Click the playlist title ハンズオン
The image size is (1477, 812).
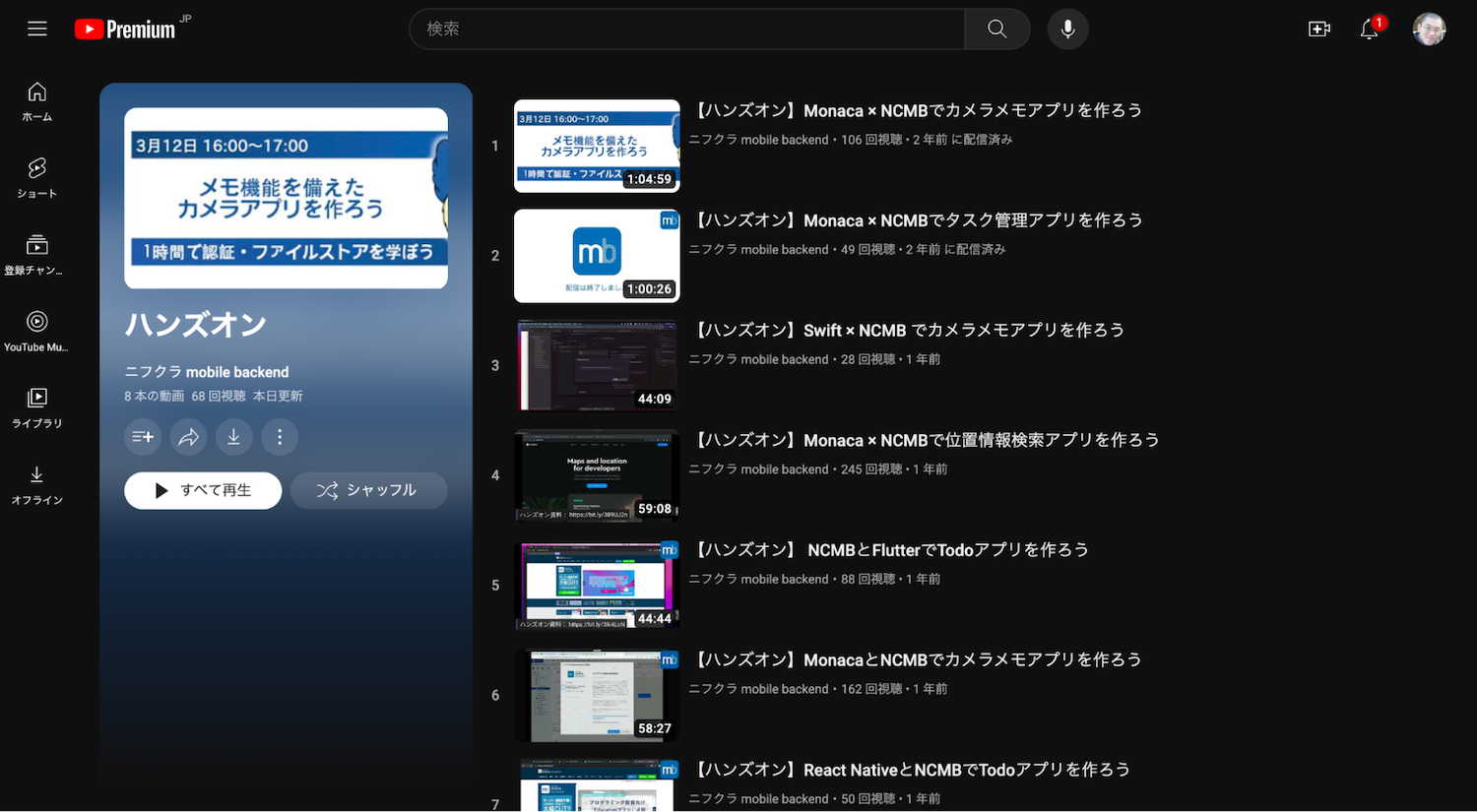coord(196,325)
